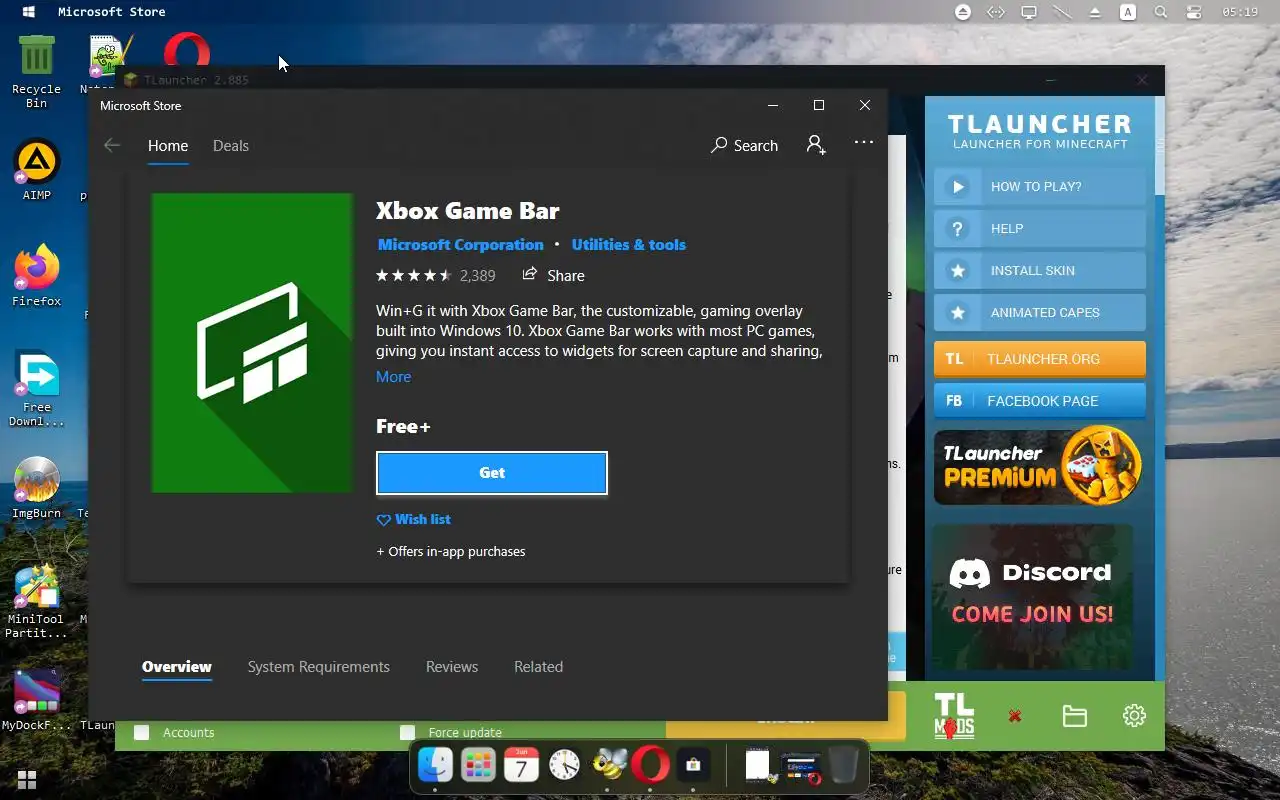
Task: Click the A input language indicator
Action: coord(1128,12)
